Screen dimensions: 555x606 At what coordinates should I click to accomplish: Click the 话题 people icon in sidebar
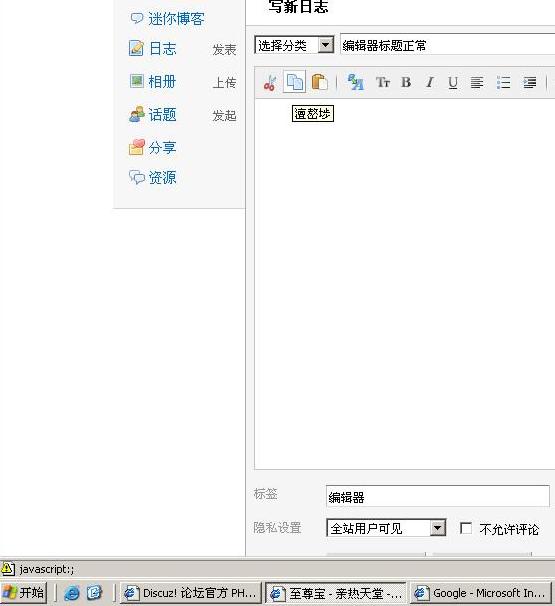click(136, 114)
